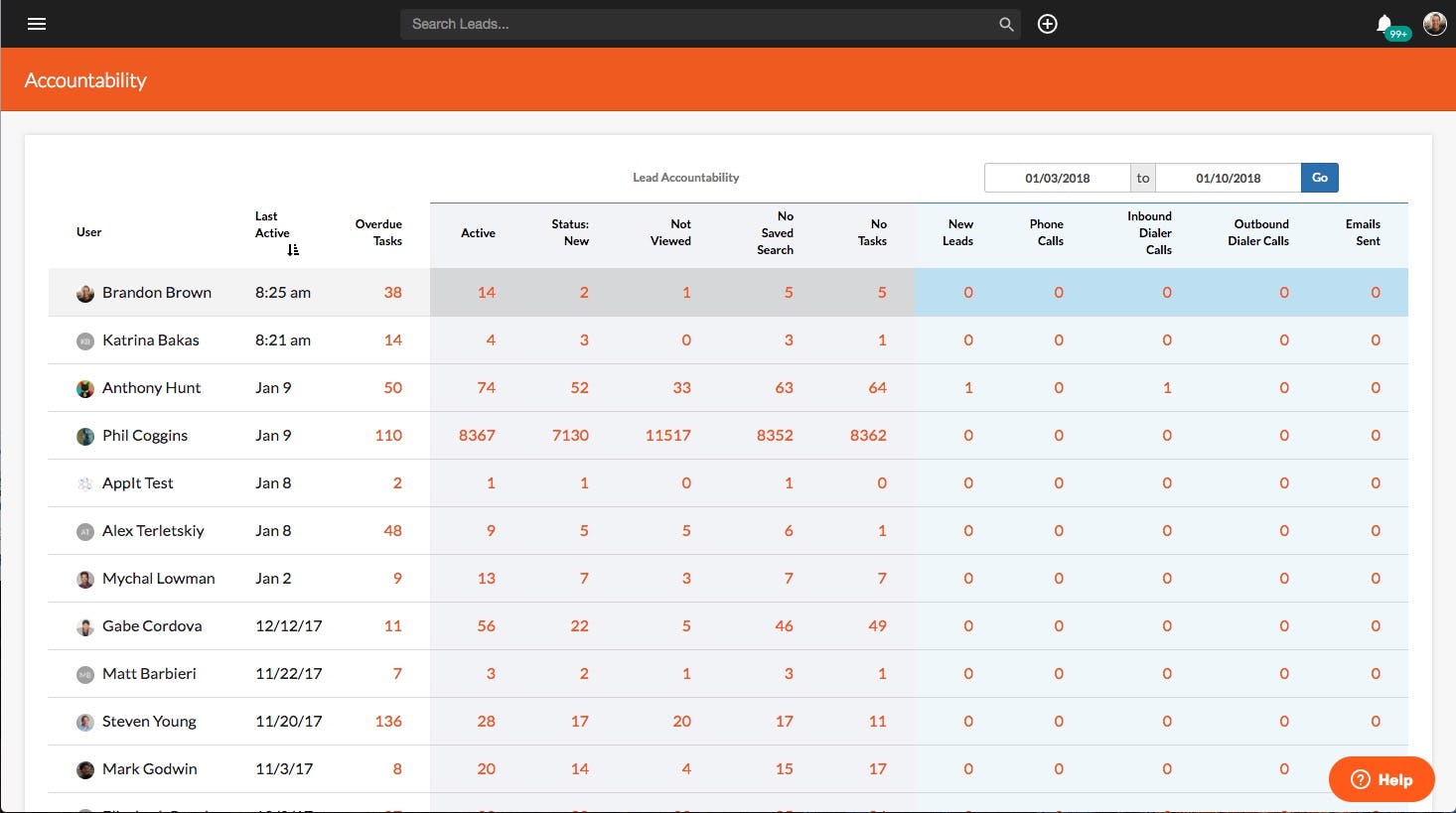Click Steven Young's overdue tasks count 136
The image size is (1456, 813).
click(388, 722)
